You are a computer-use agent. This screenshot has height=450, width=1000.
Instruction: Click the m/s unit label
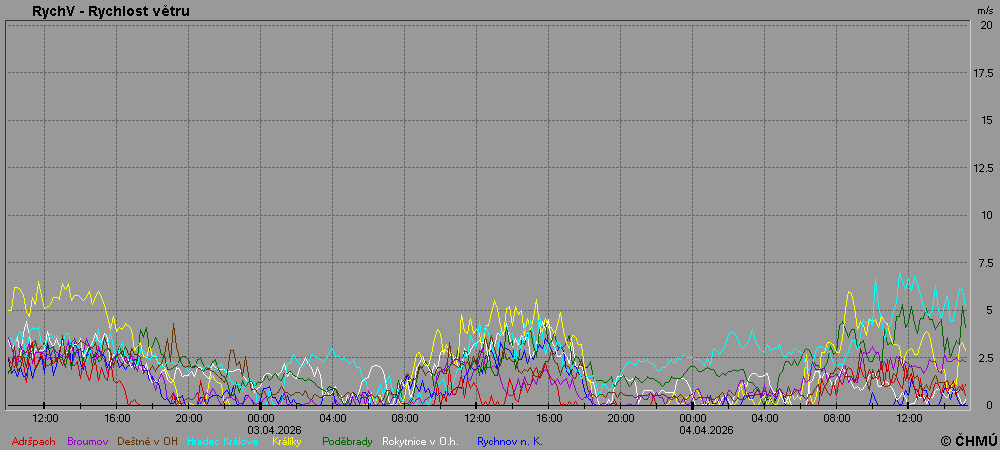[x=985, y=10]
